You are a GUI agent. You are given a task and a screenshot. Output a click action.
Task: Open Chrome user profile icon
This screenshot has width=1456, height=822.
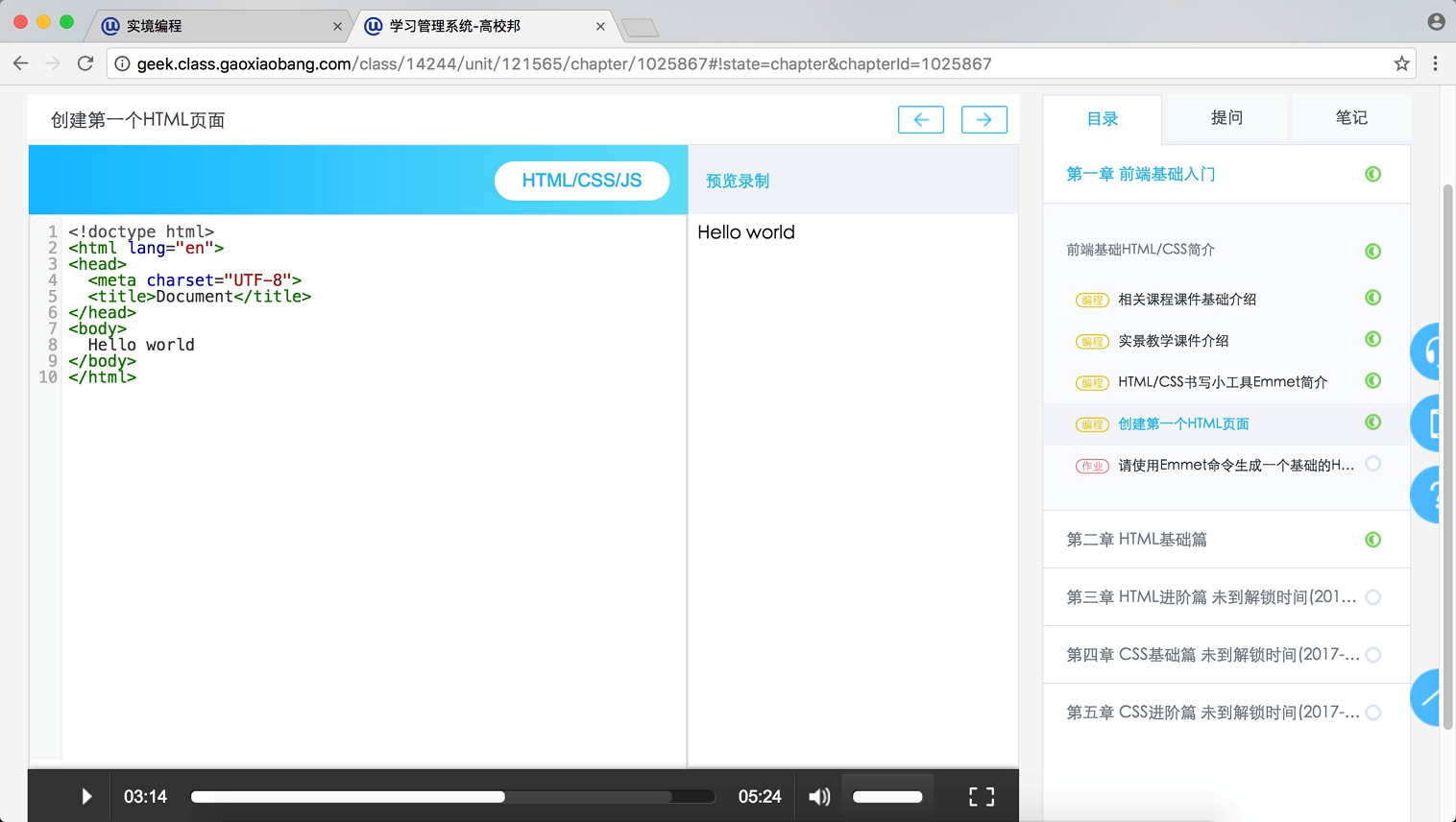(1437, 21)
